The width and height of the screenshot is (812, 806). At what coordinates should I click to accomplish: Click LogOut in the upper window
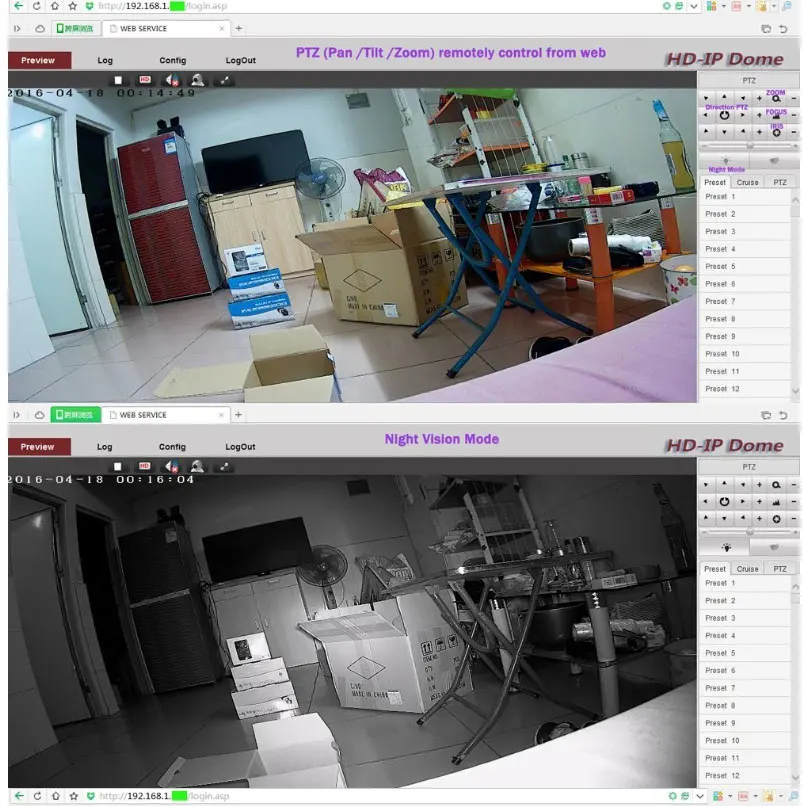tap(241, 60)
